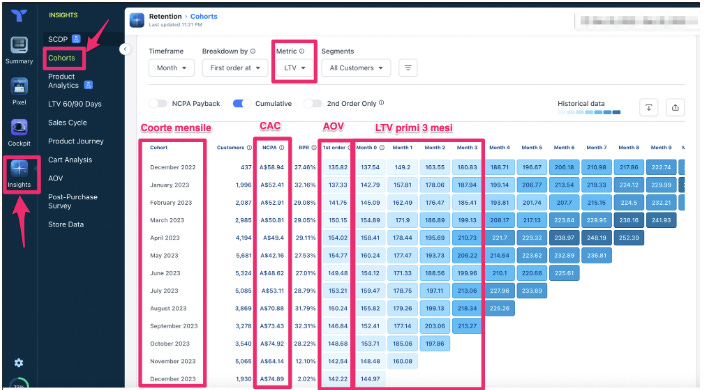Open the Metric LTV dropdown

[x=295, y=68]
